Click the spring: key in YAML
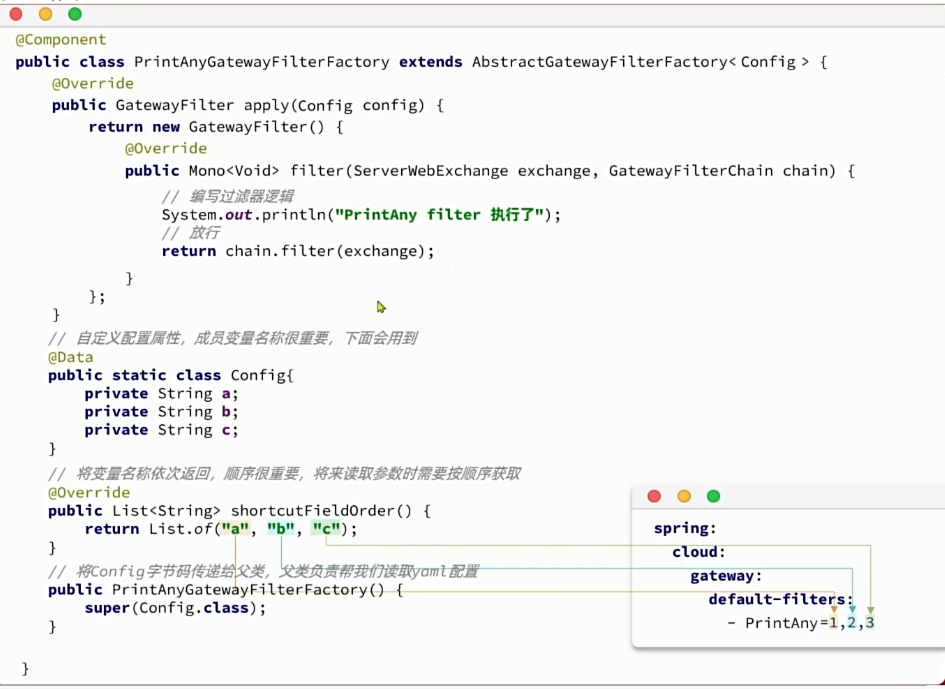 point(685,528)
